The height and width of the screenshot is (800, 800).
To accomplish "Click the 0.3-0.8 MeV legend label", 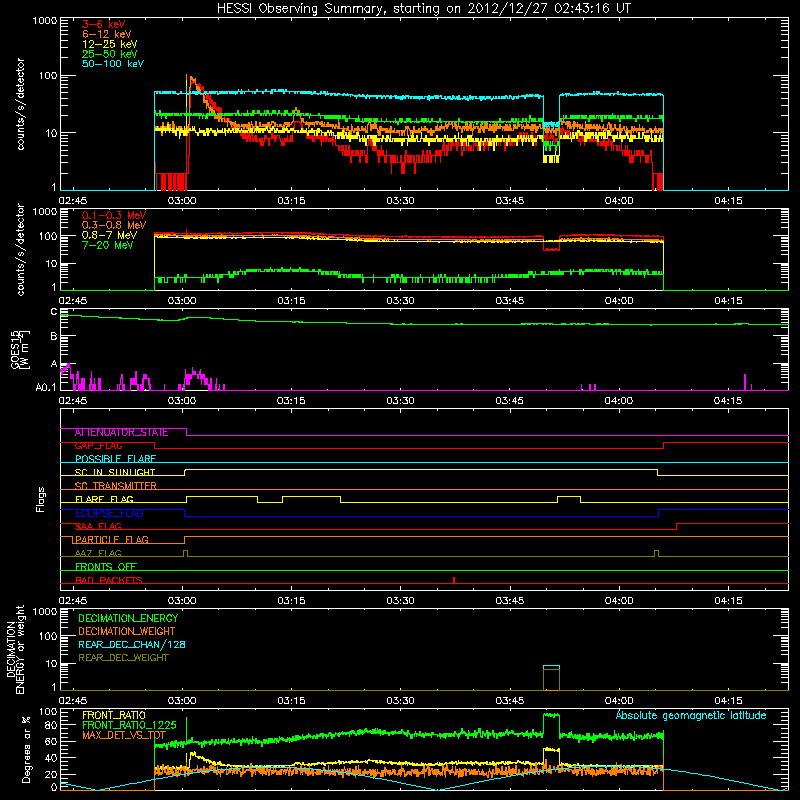I will point(114,225).
